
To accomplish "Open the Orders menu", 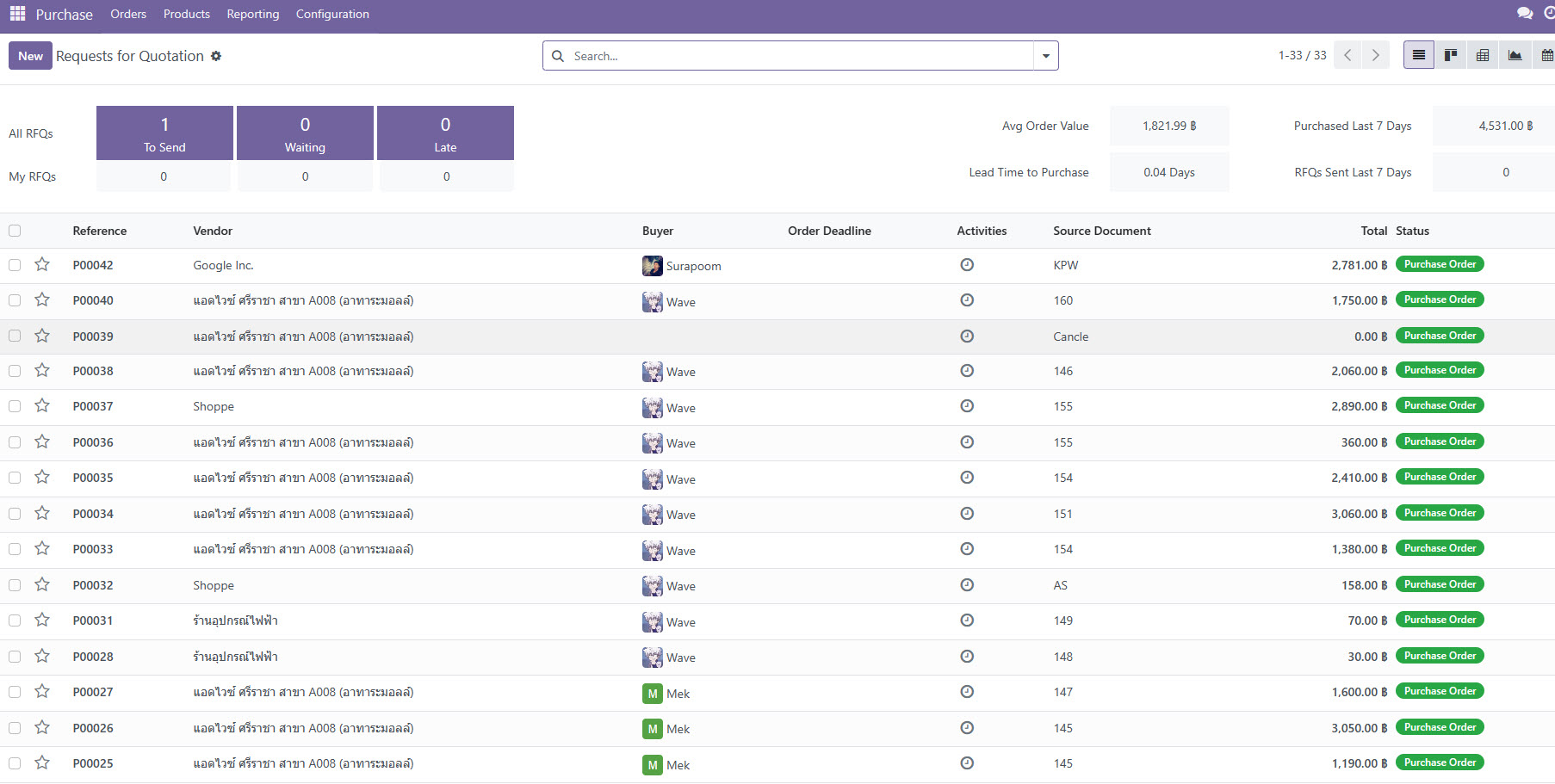I will (128, 14).
